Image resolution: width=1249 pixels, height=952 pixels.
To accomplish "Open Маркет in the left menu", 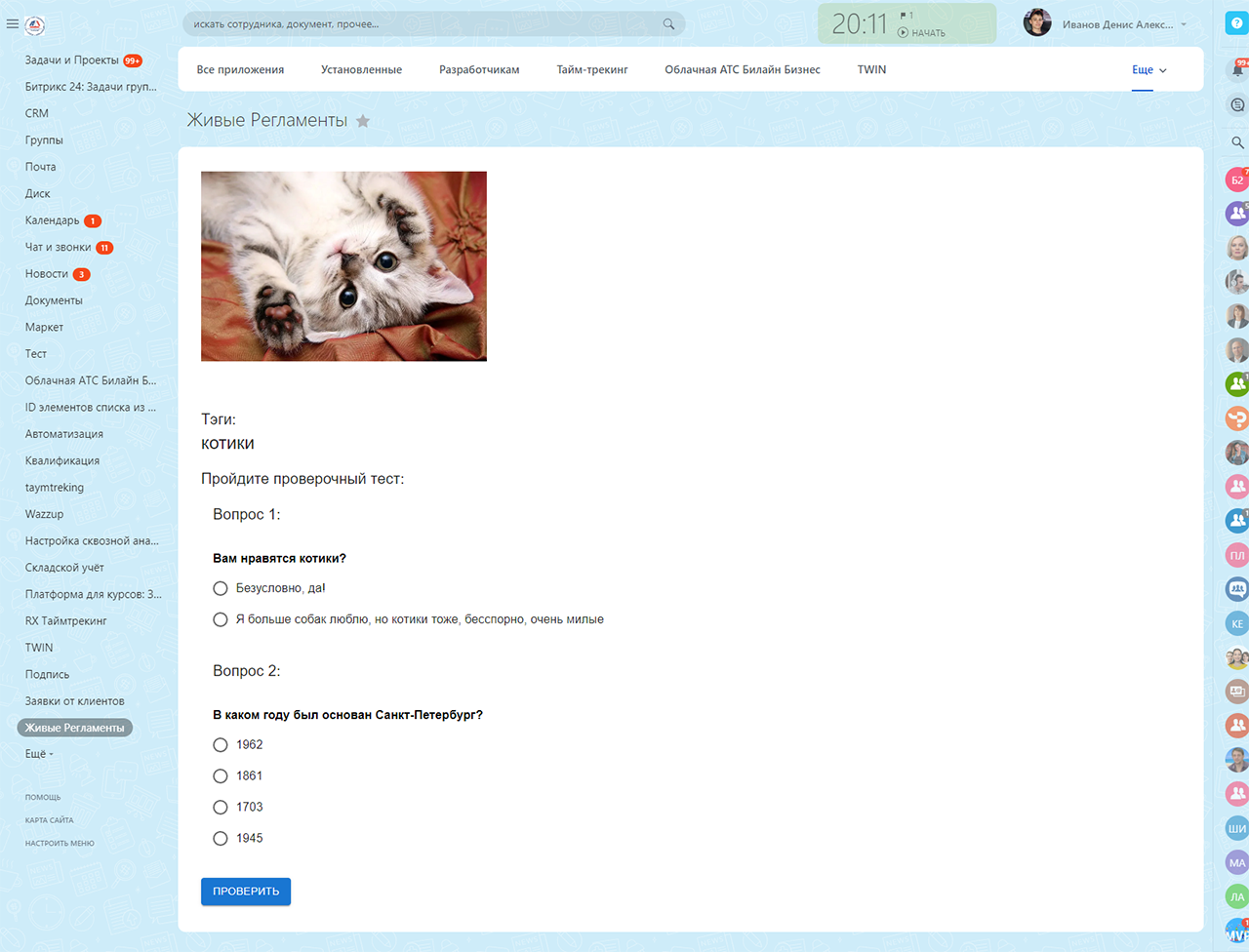I will 44,328.
